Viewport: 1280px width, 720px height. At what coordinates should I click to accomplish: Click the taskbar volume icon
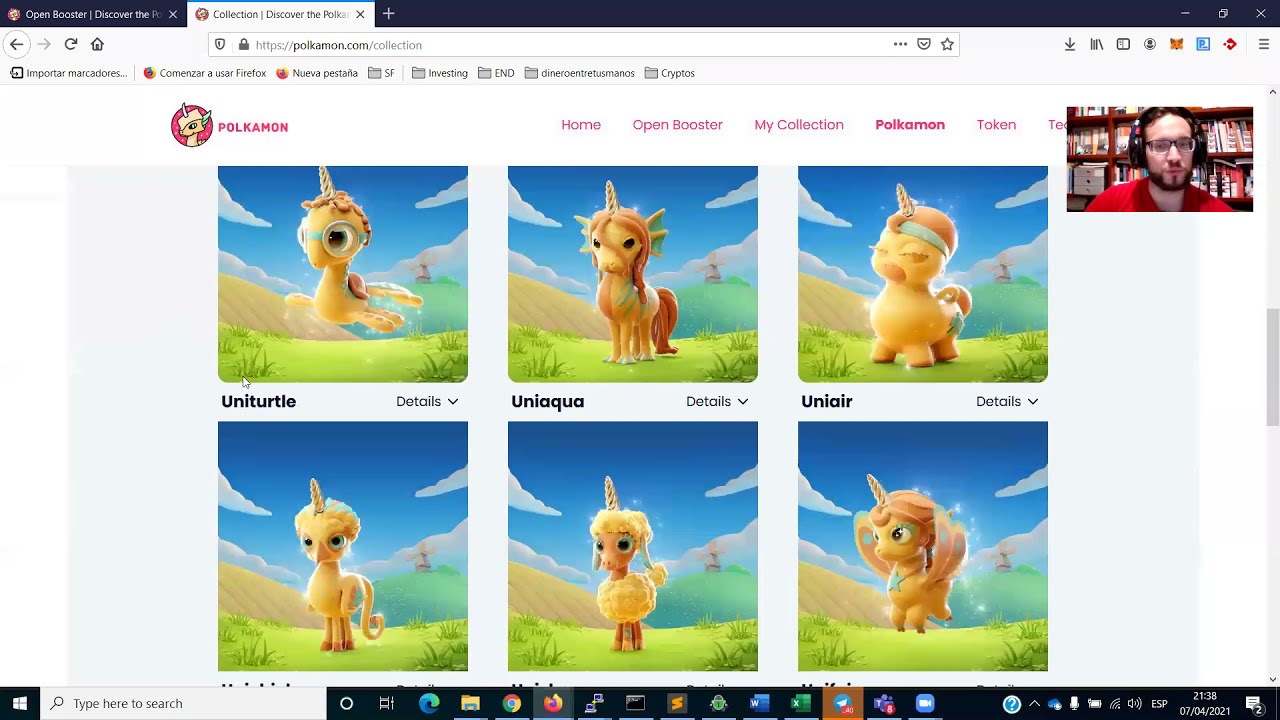pyautogui.click(x=1135, y=703)
